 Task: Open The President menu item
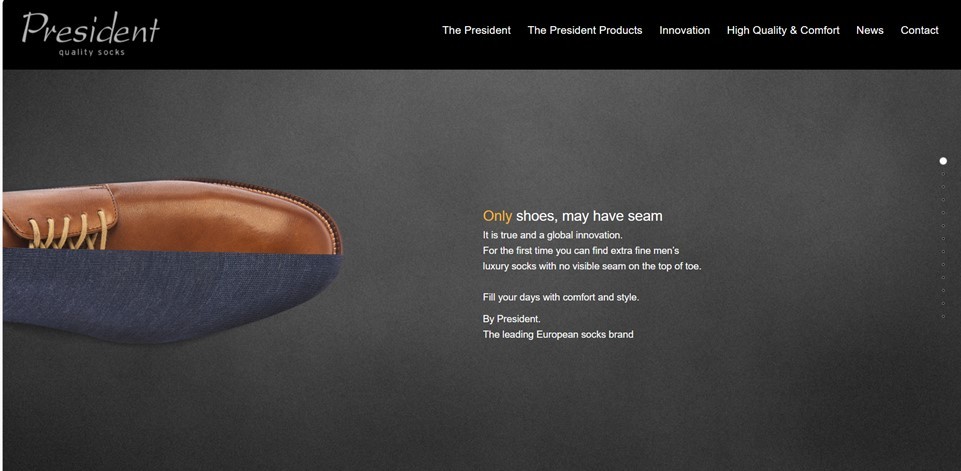(476, 30)
